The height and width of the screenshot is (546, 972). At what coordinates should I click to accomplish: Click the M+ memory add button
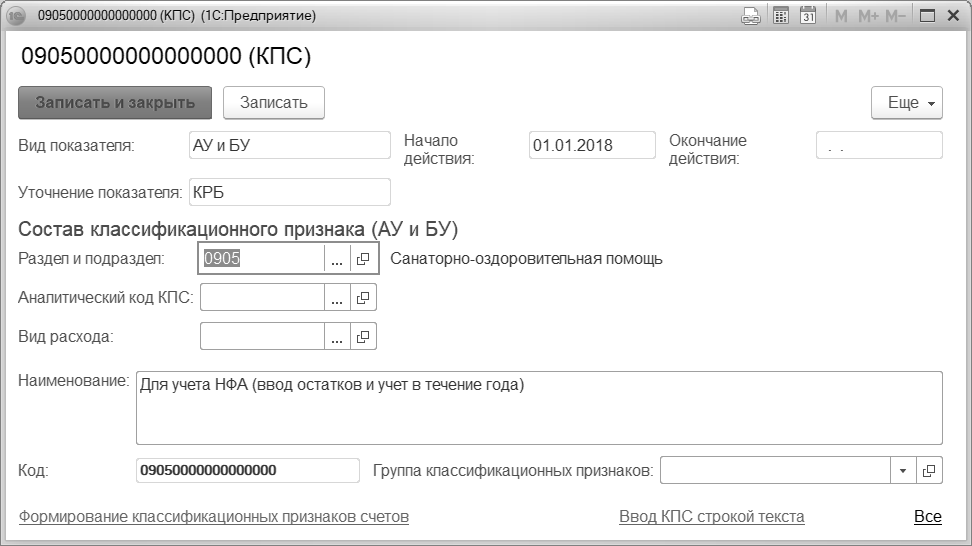click(868, 16)
